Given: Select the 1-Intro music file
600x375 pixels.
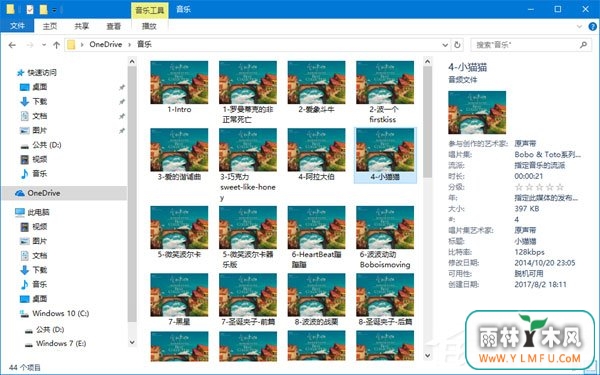Looking at the screenshot, I should (x=179, y=87).
